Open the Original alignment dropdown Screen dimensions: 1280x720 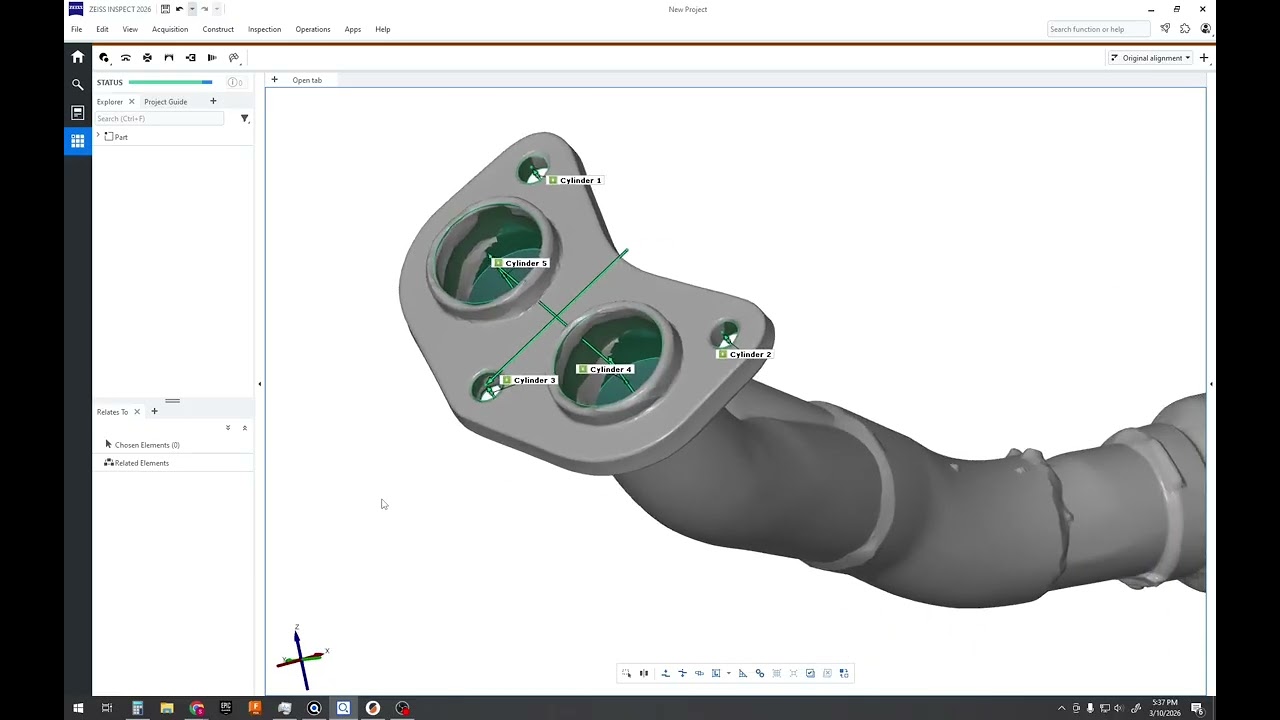click(1150, 58)
